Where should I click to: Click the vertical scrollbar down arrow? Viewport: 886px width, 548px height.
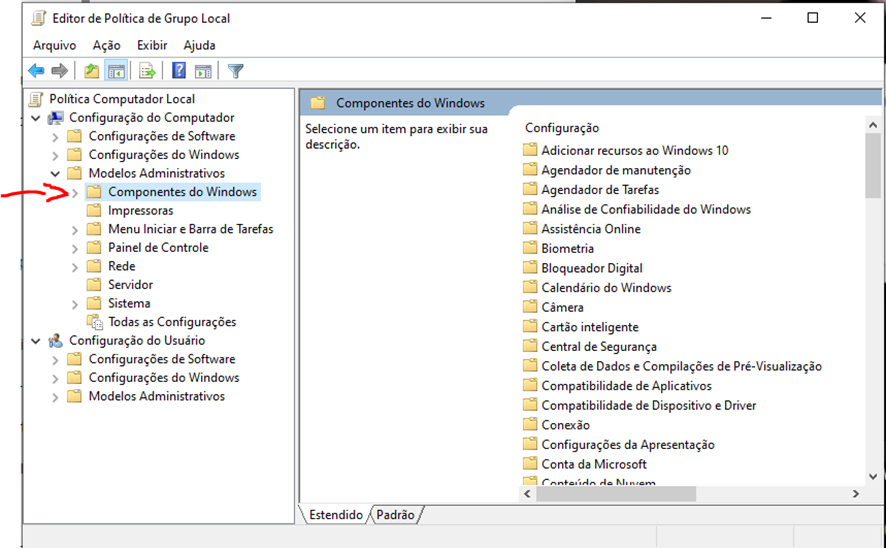click(x=873, y=476)
